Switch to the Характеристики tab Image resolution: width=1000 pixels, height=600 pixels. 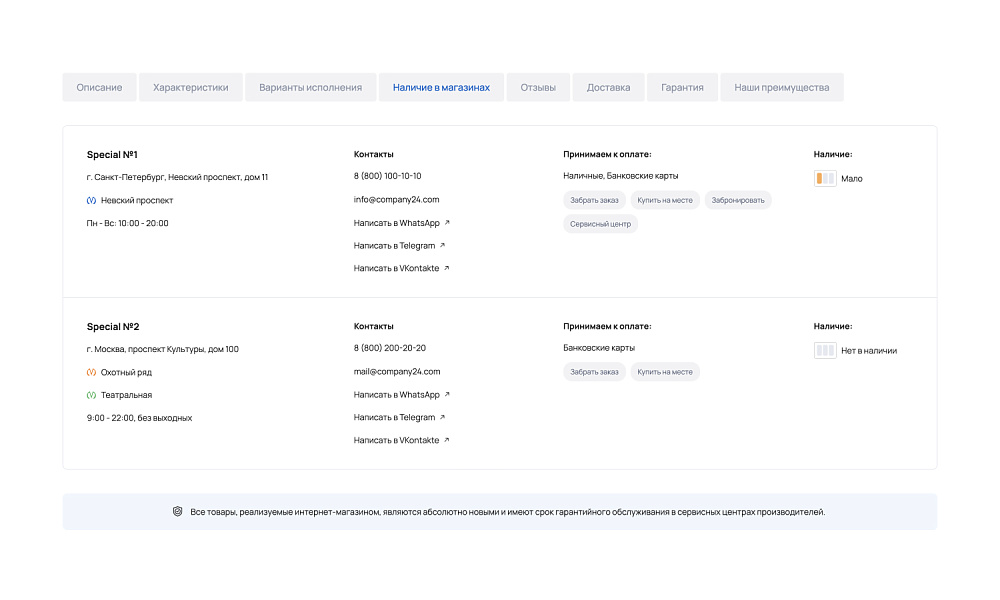pyautogui.click(x=190, y=88)
